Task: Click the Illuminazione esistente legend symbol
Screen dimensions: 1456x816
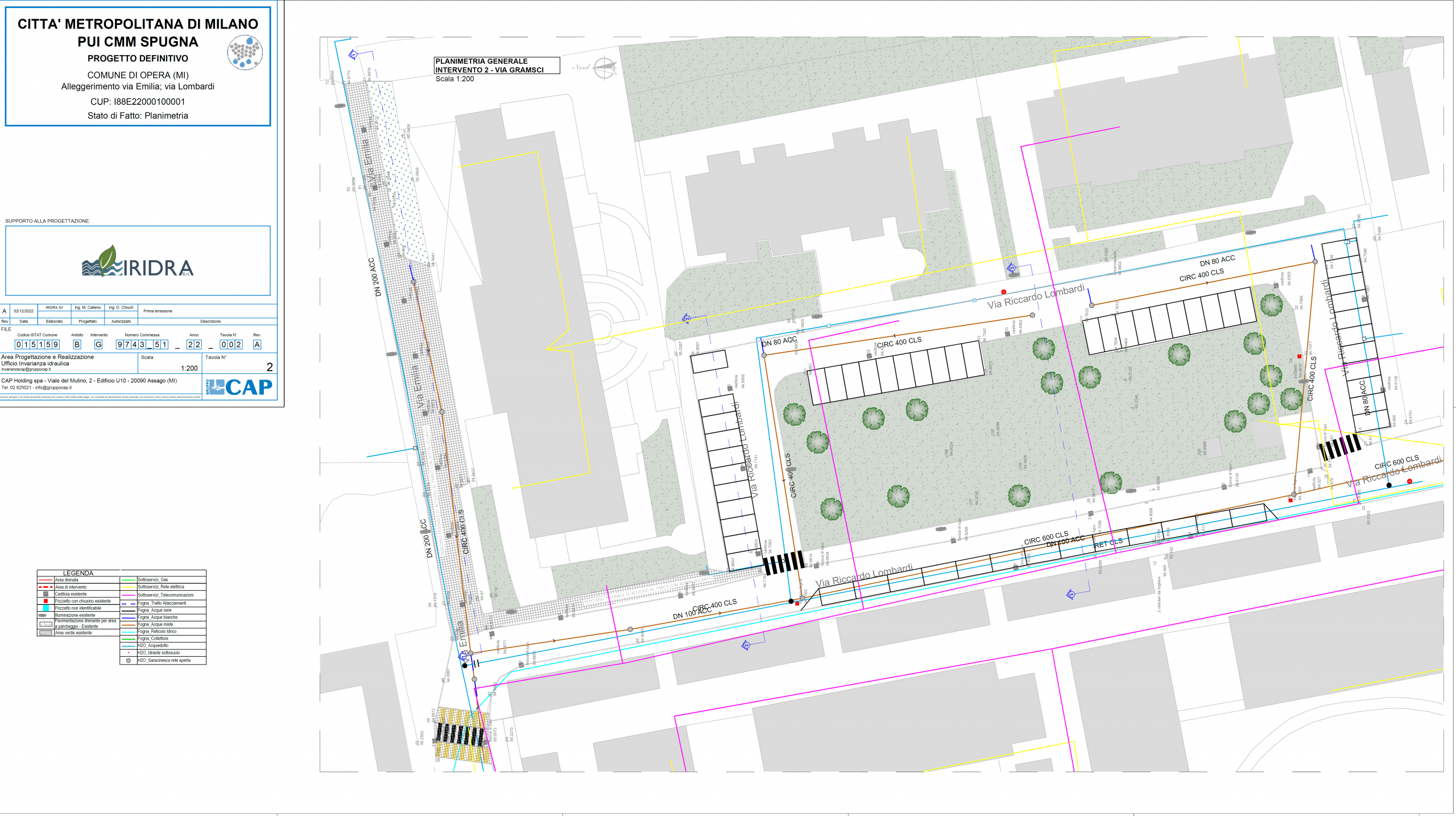Action: (x=43, y=615)
